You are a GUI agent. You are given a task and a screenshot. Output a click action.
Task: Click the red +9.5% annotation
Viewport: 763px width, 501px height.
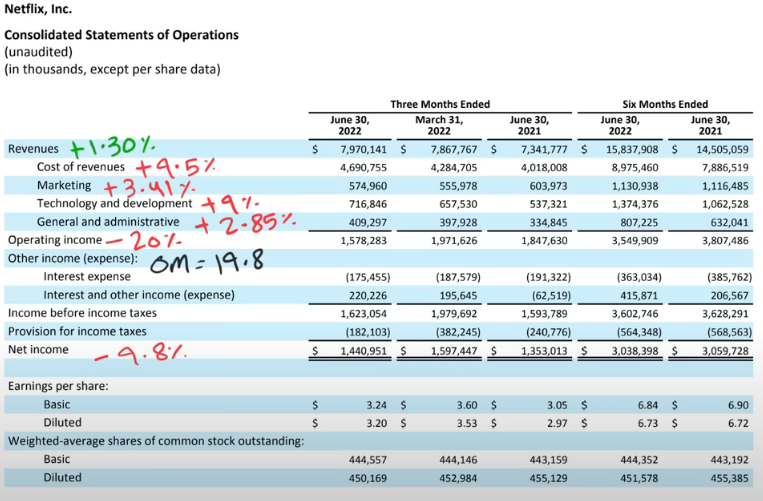(x=175, y=168)
